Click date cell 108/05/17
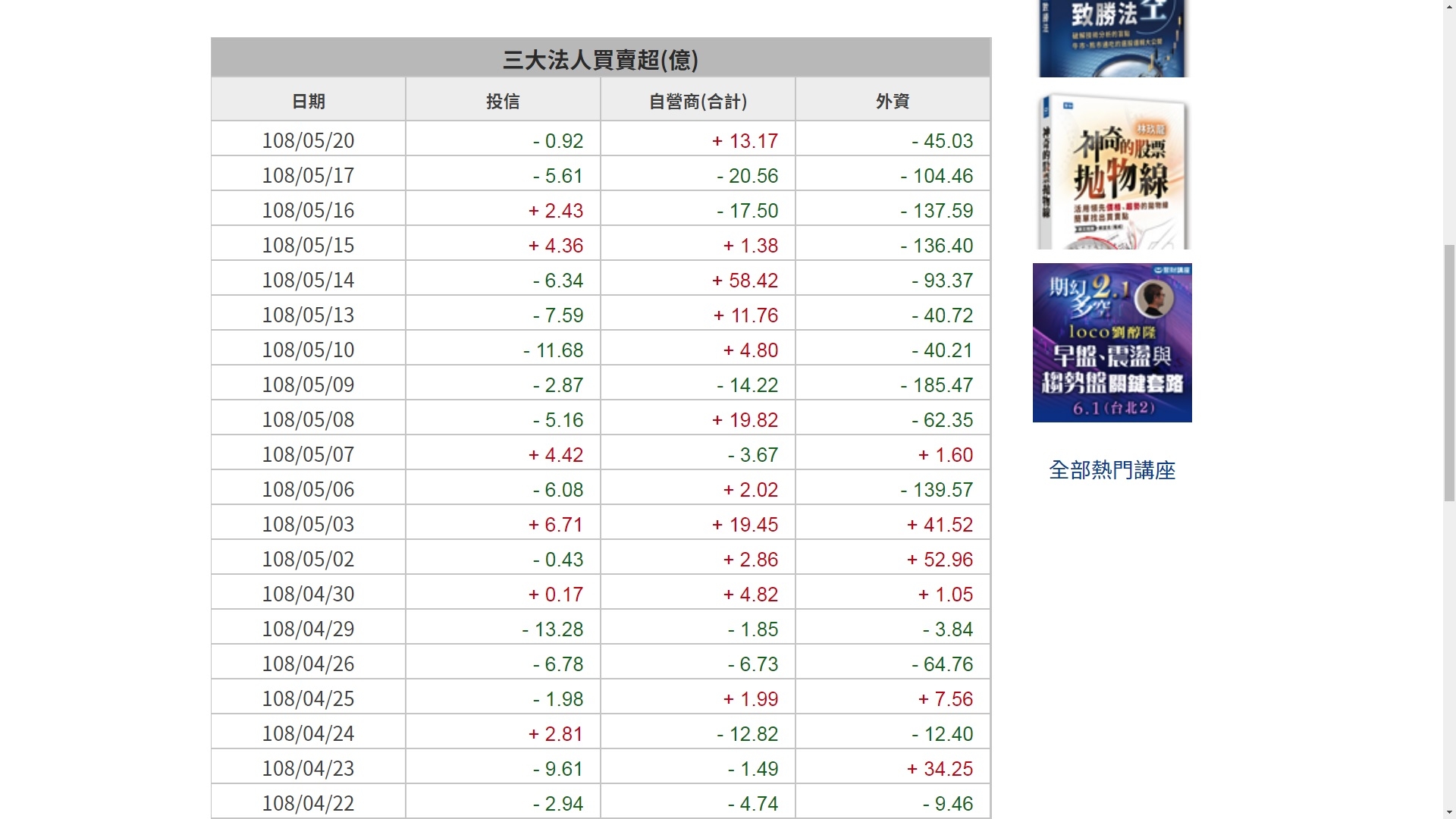Image resolution: width=1456 pixels, height=819 pixels. [x=308, y=175]
